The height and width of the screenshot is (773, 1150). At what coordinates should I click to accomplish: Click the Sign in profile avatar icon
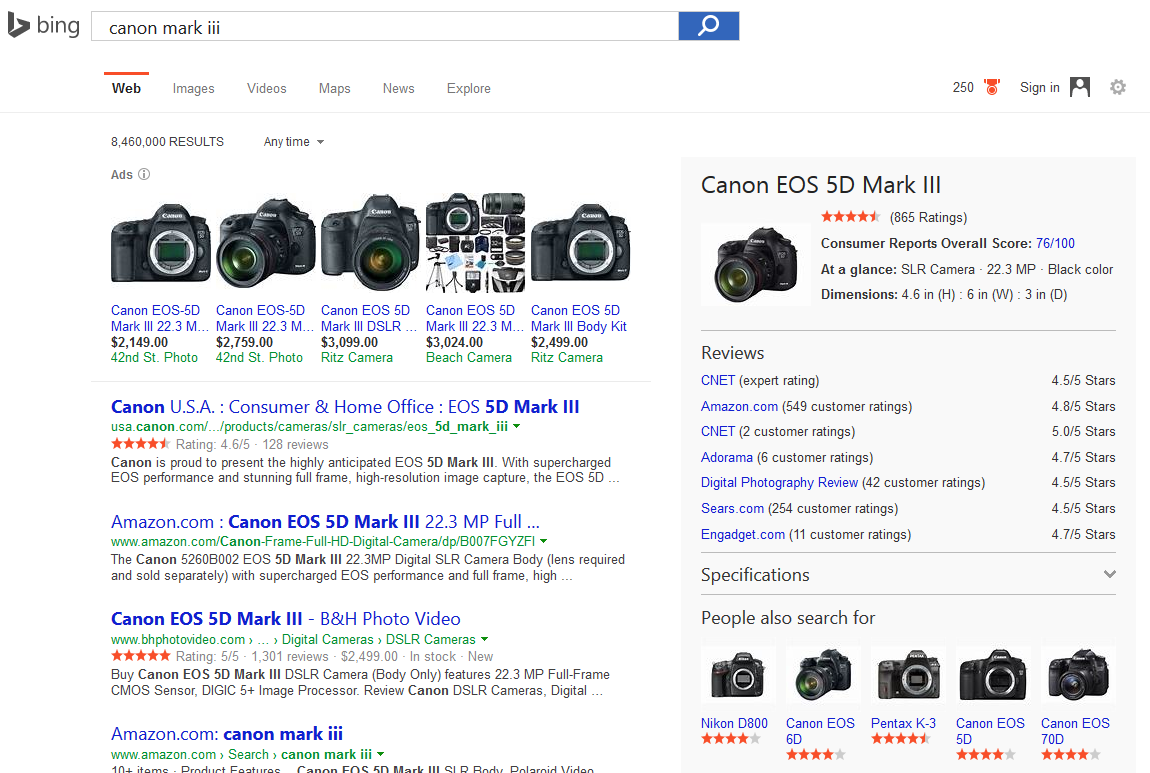coord(1080,87)
